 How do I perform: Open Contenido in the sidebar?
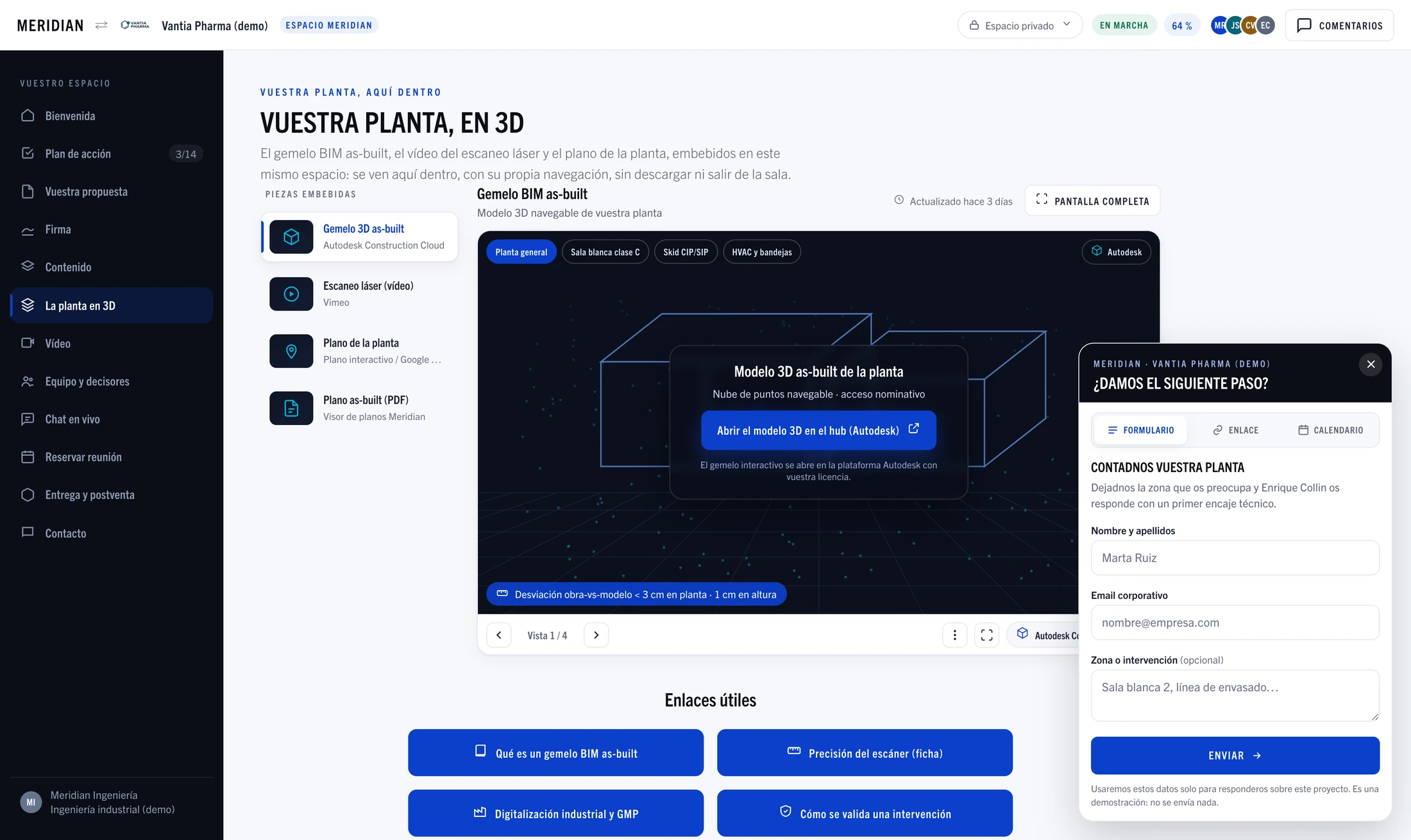(112, 267)
